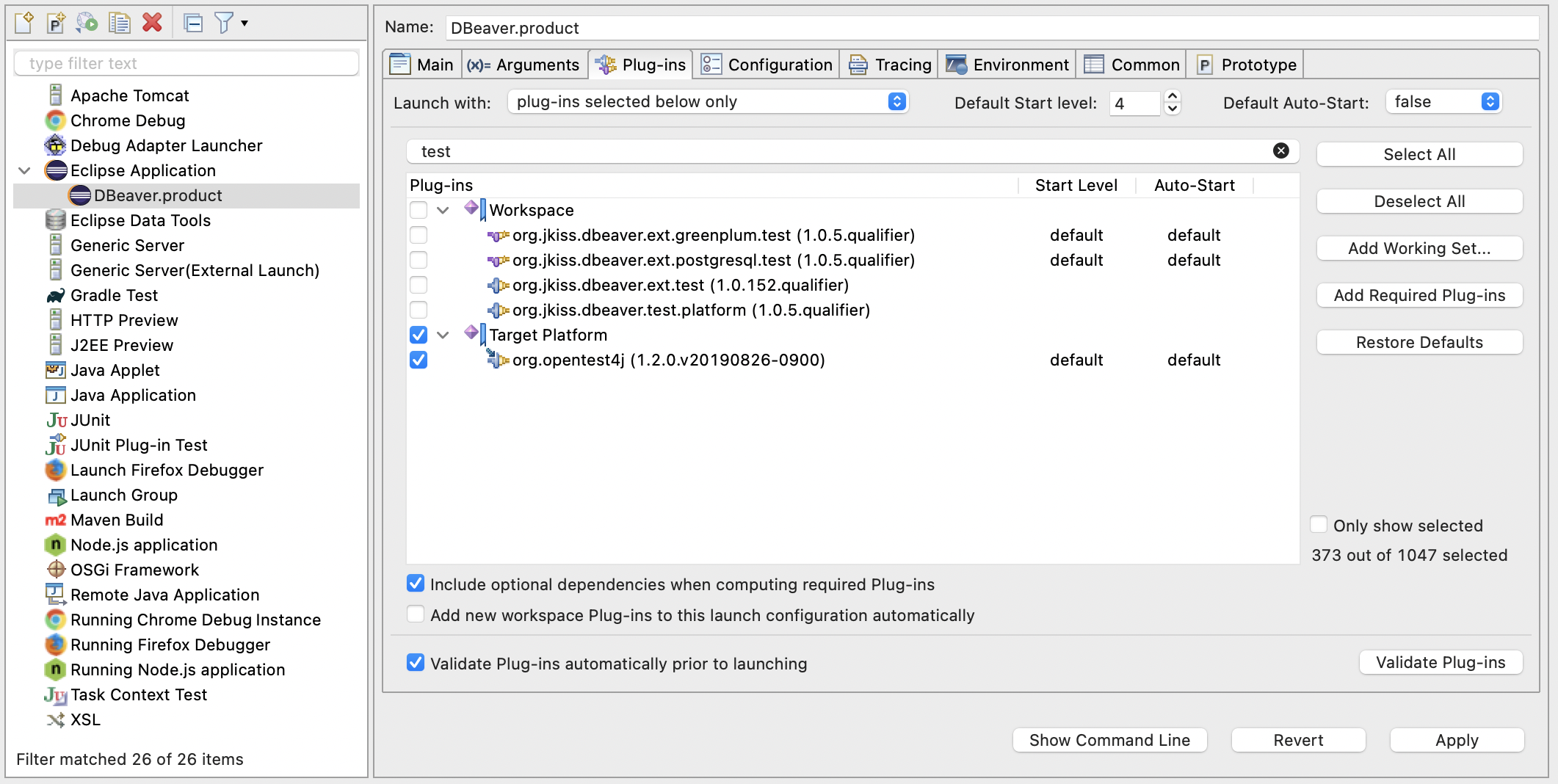1558x784 pixels.
Task: Click the Export launch configuration icon
Action: point(87,23)
